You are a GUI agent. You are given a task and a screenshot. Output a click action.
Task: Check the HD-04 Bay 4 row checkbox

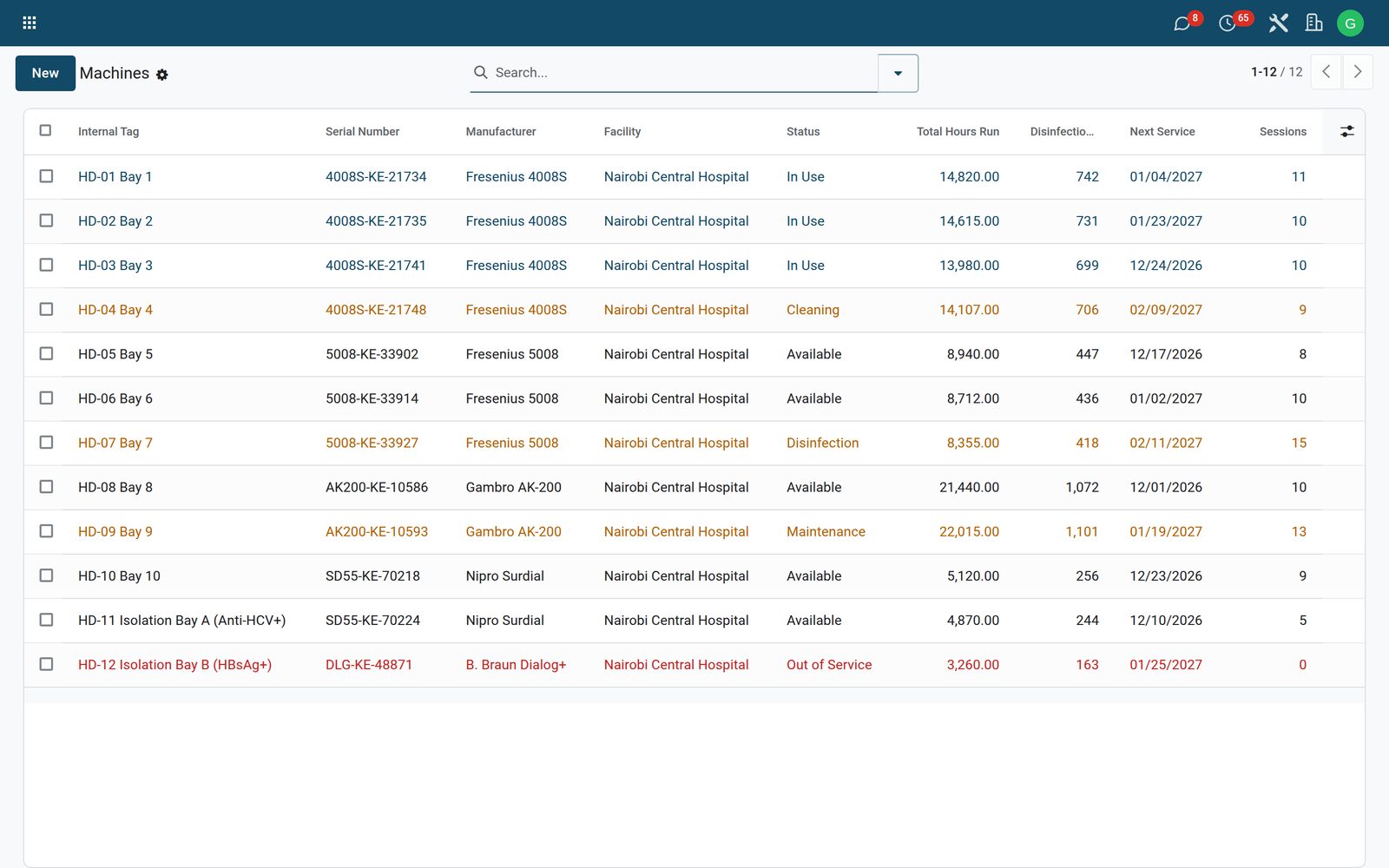point(46,309)
